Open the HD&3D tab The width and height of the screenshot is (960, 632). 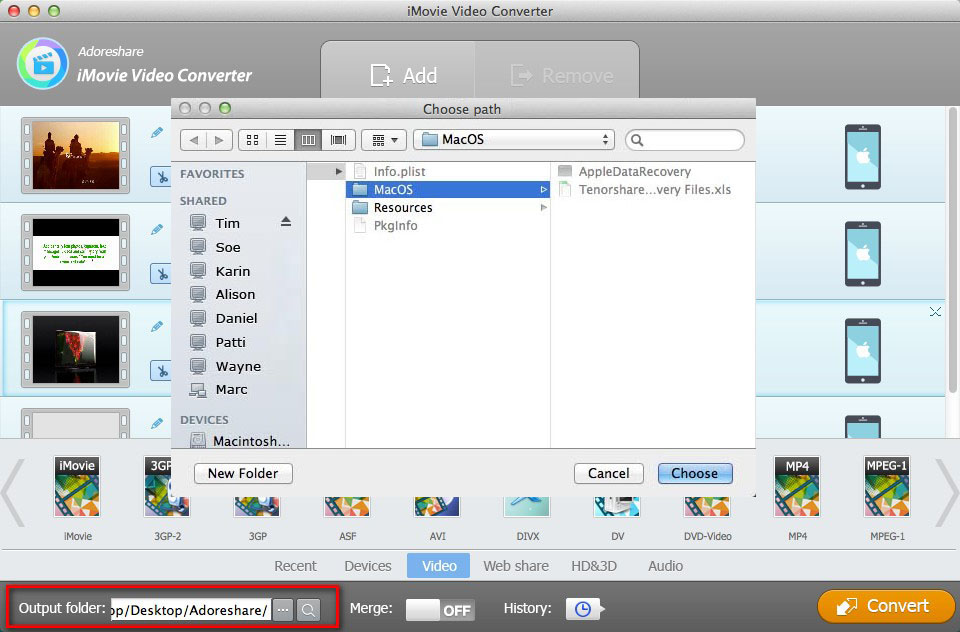pyautogui.click(x=594, y=566)
